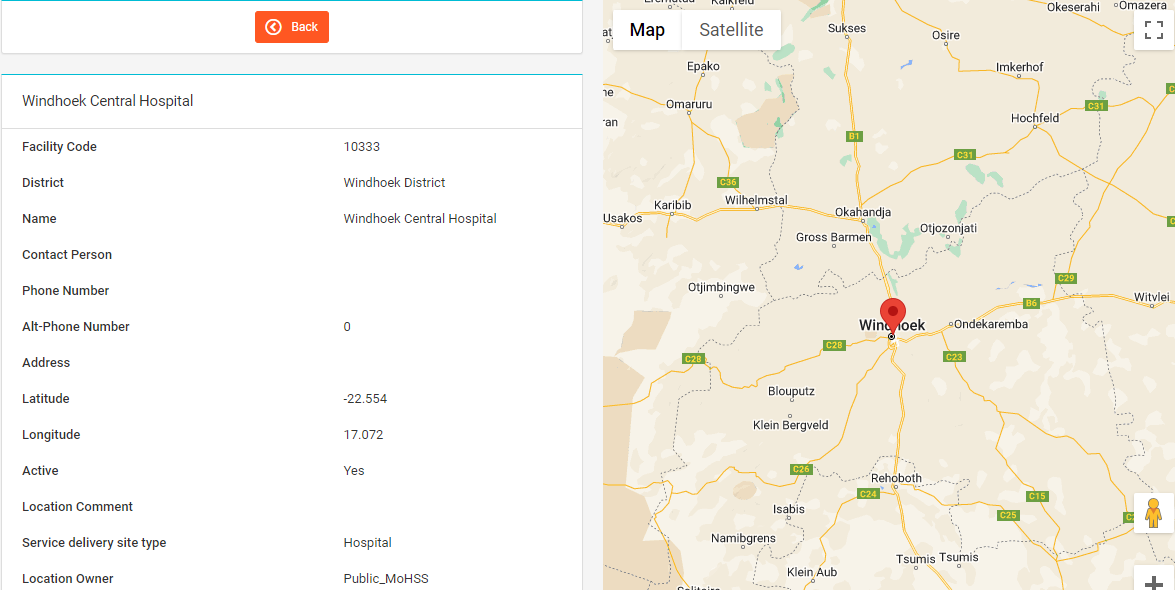Image resolution: width=1175 pixels, height=590 pixels.
Task: Click the B1 road shield
Action: pos(854,136)
